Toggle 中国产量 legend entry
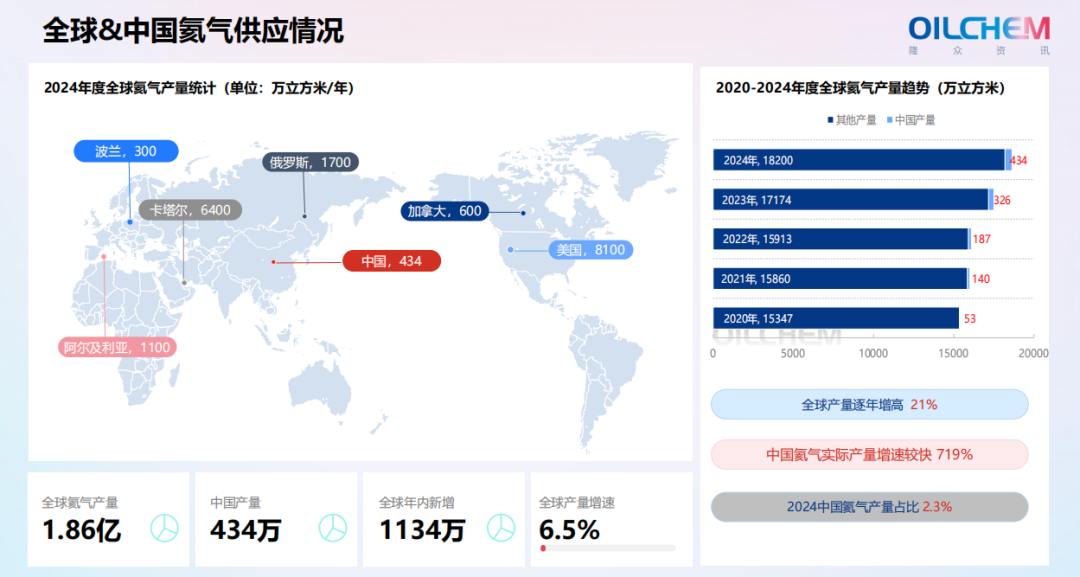1080x577 pixels. [911, 120]
